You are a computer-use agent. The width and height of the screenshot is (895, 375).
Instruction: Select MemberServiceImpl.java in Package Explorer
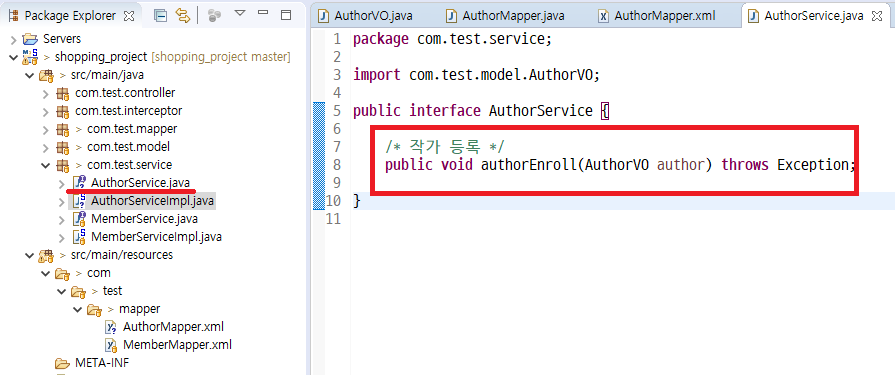[x=156, y=237]
